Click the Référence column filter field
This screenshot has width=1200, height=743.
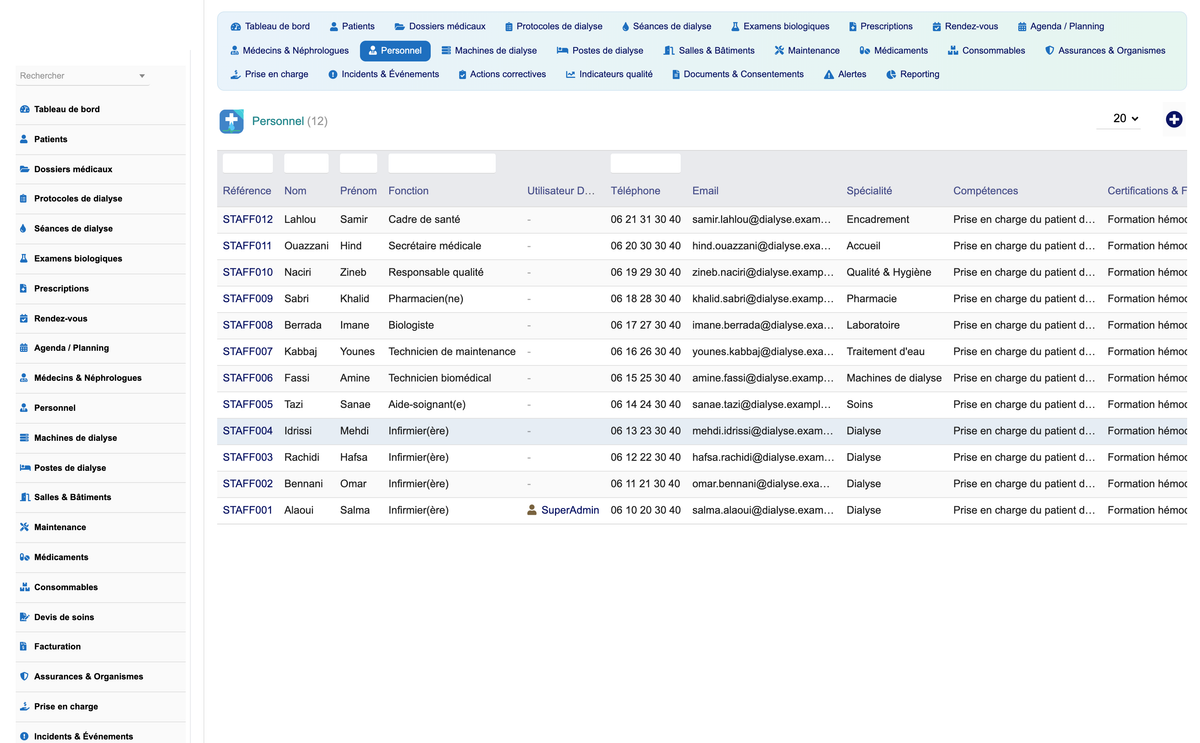tap(248, 163)
